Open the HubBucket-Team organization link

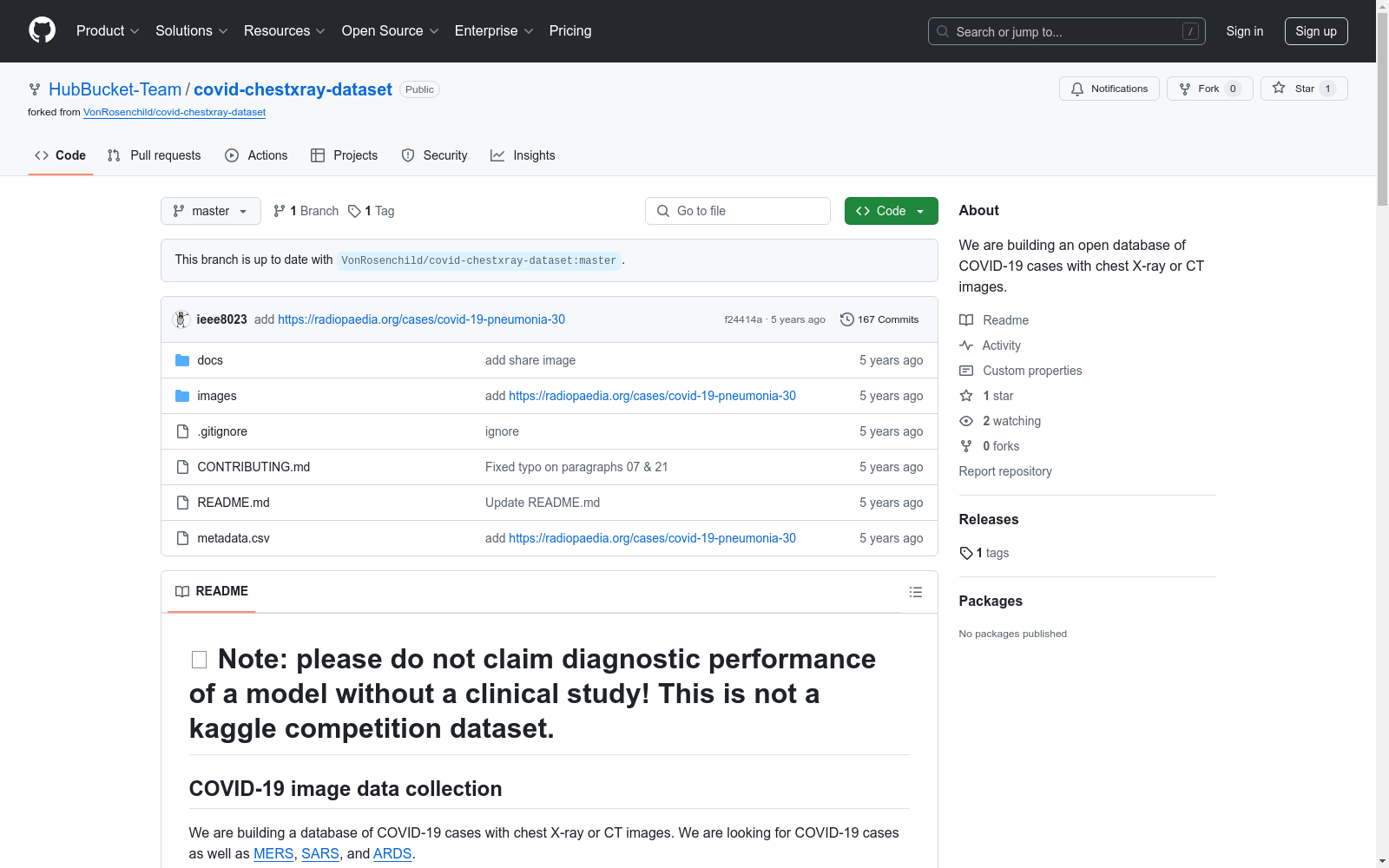pyautogui.click(x=115, y=89)
